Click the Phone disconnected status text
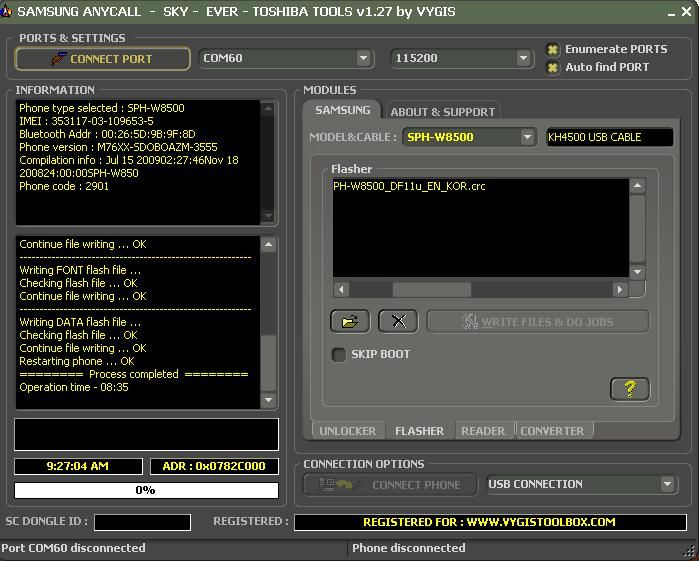The width and height of the screenshot is (699, 561). (409, 548)
